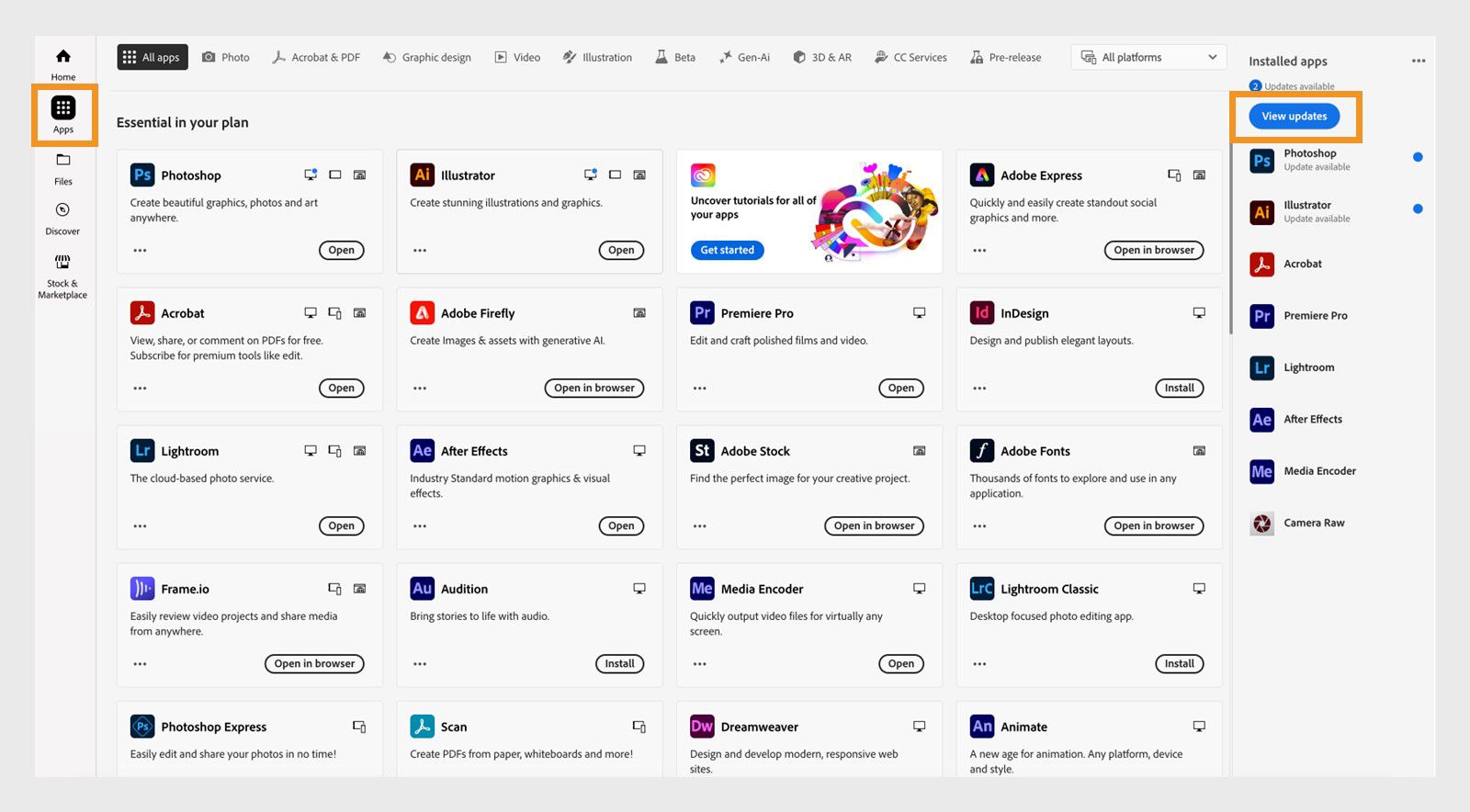The width and height of the screenshot is (1470, 812).
Task: Select the All apps filter tab
Action: (x=153, y=57)
